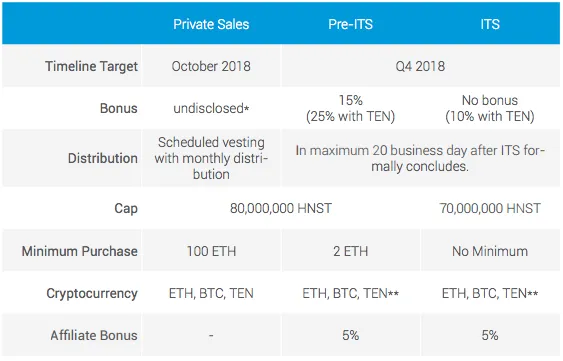
Task: Click the Q4 2018 cell
Action: pyautogui.click(x=420, y=66)
